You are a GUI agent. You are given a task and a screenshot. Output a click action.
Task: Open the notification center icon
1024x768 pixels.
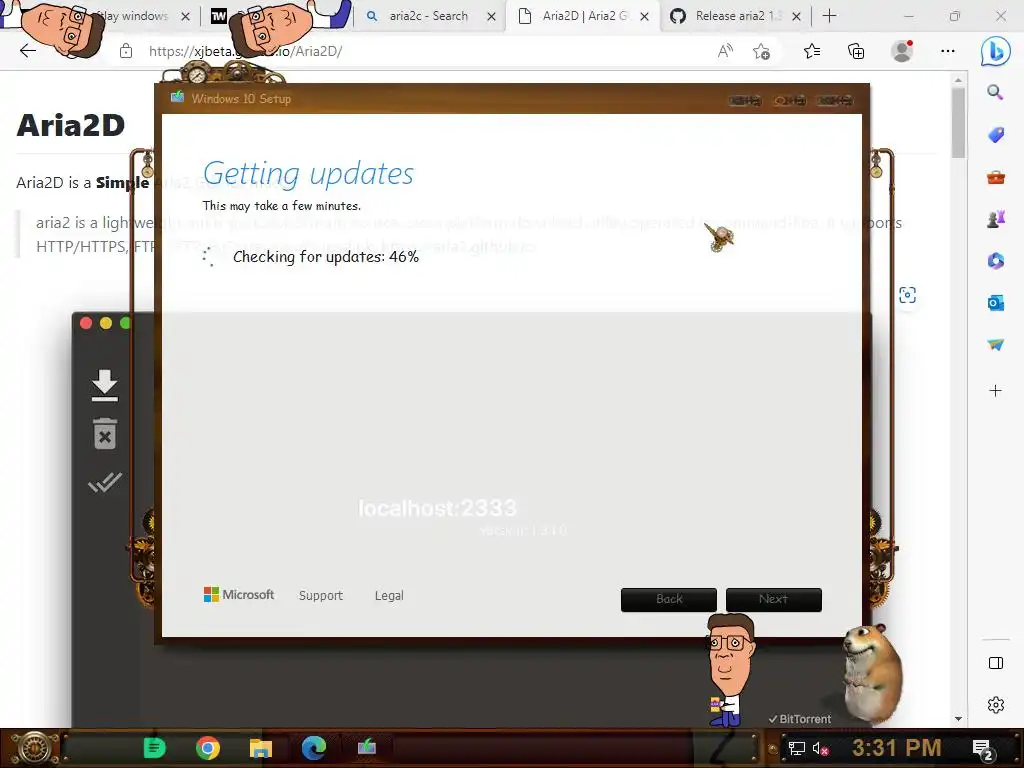tap(982, 749)
